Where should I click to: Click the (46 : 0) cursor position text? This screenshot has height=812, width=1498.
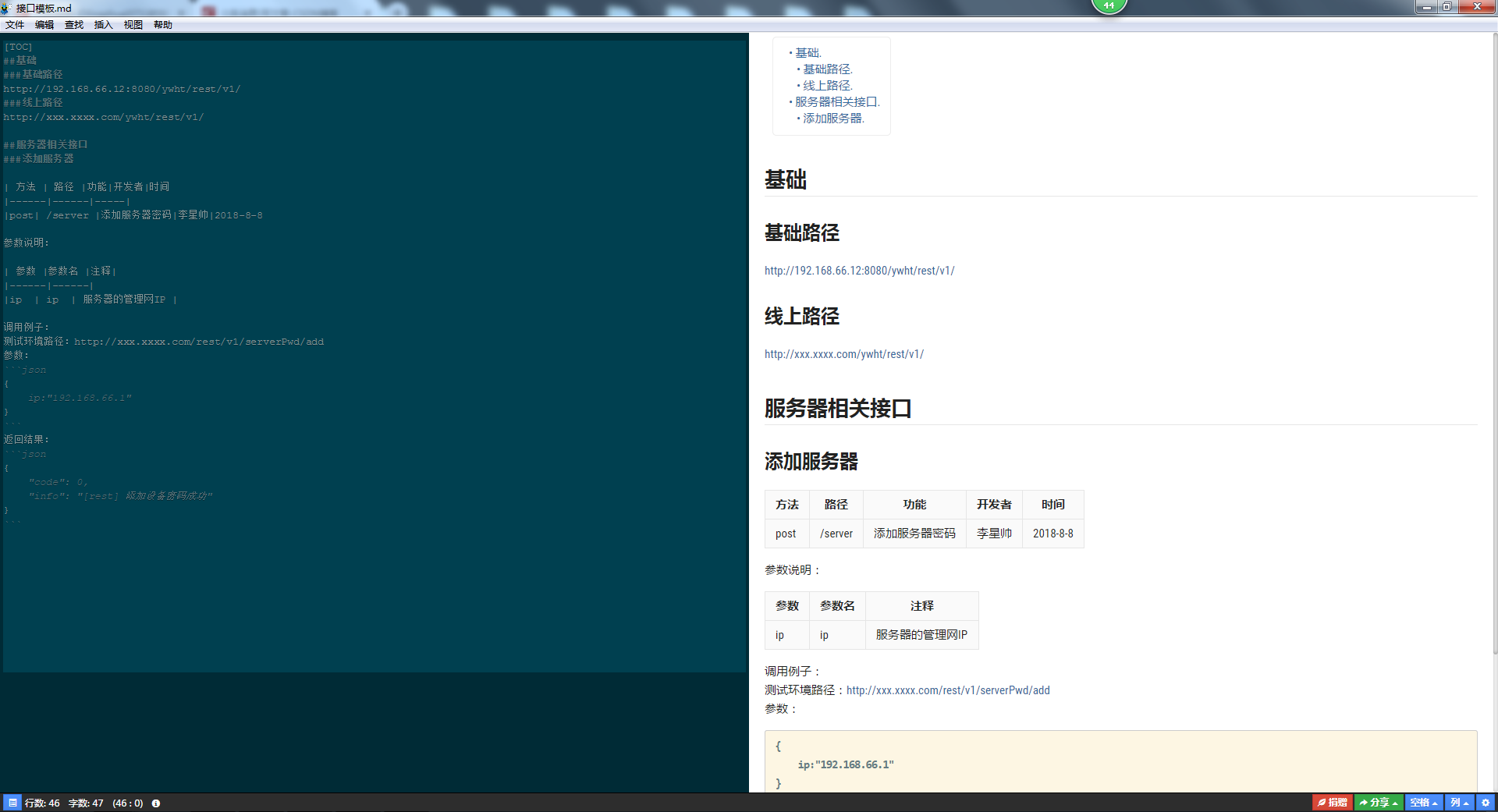coord(128,803)
